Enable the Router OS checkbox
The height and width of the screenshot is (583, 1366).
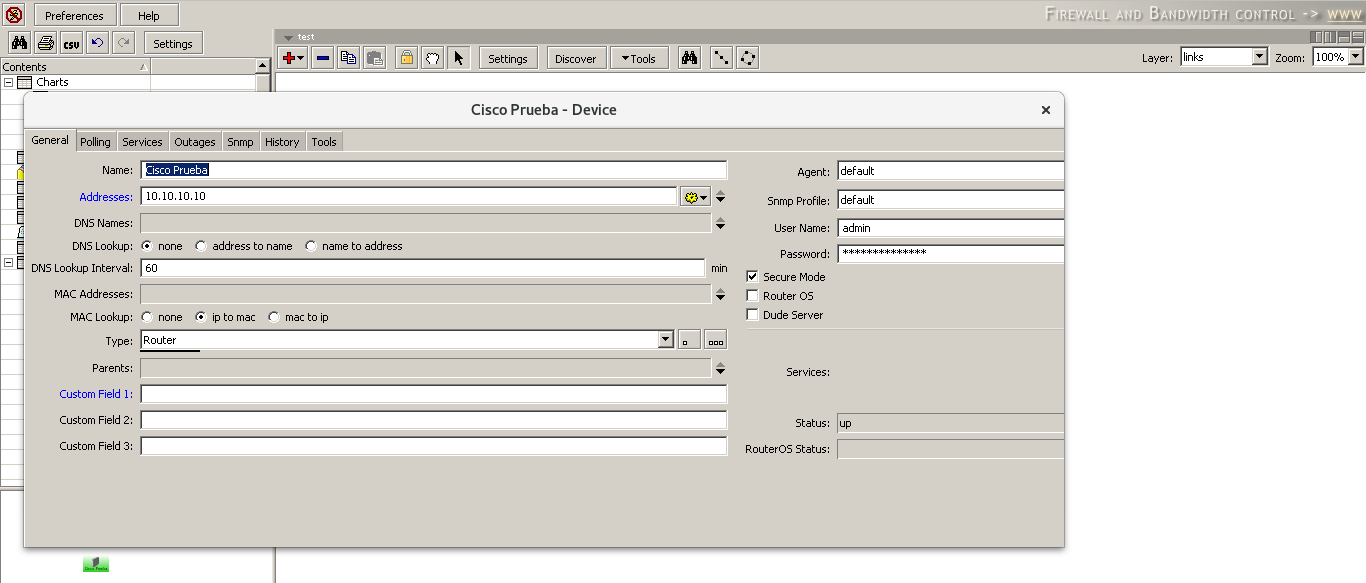coord(753,296)
